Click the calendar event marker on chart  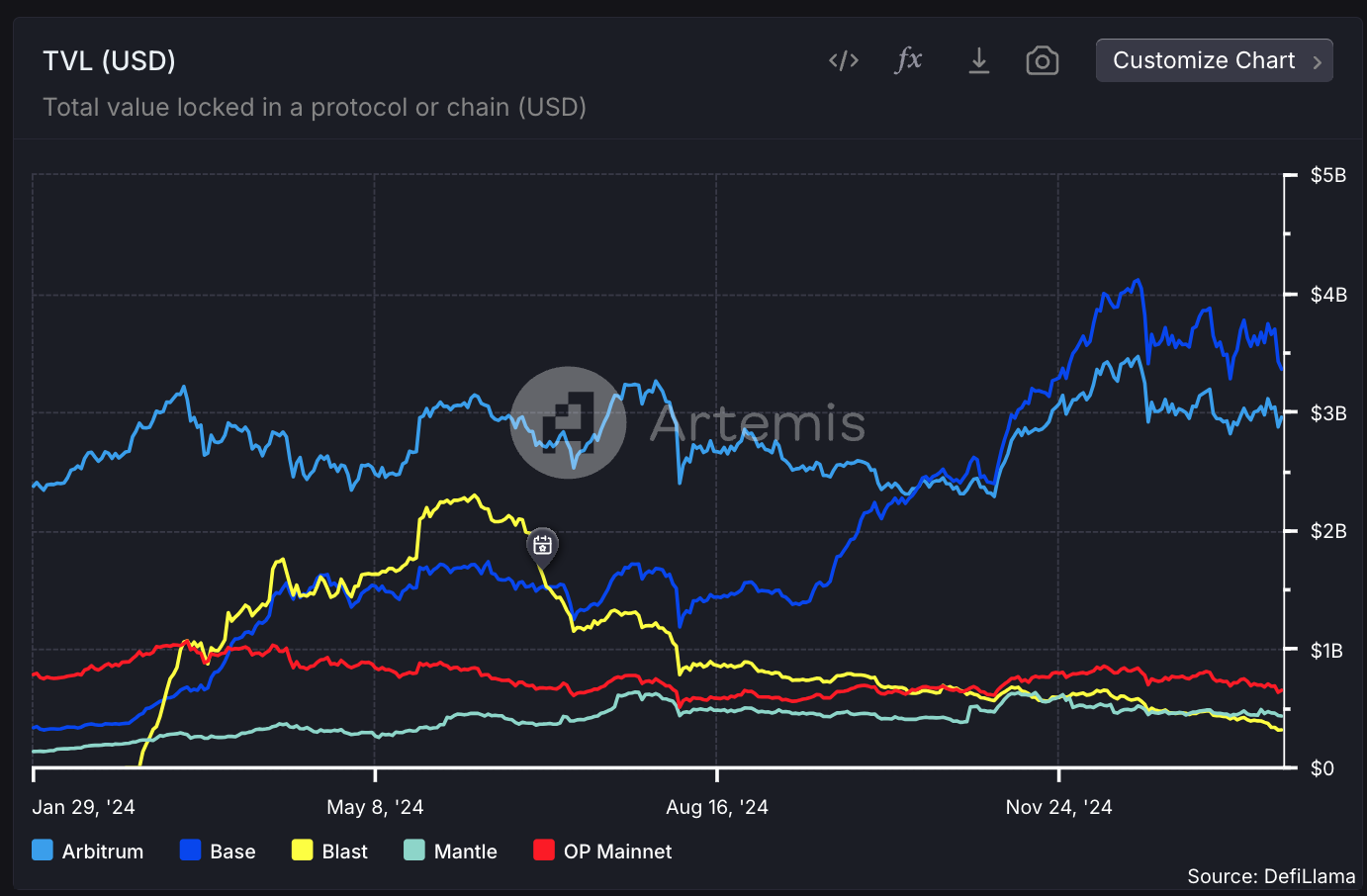(542, 545)
